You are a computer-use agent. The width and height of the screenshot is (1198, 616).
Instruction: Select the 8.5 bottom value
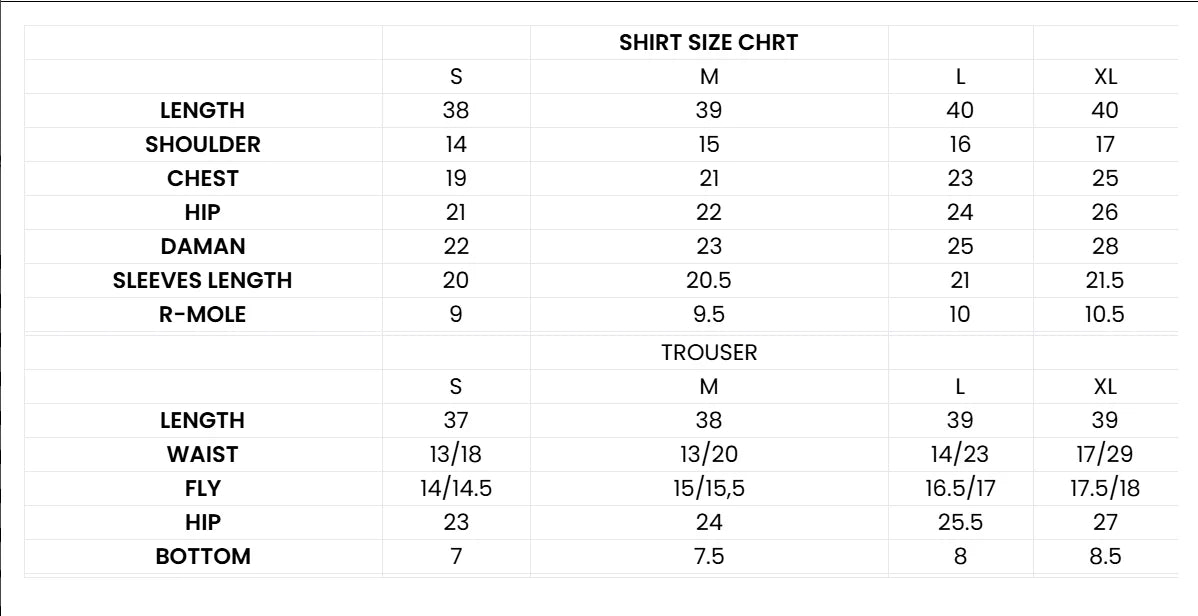[1104, 557]
